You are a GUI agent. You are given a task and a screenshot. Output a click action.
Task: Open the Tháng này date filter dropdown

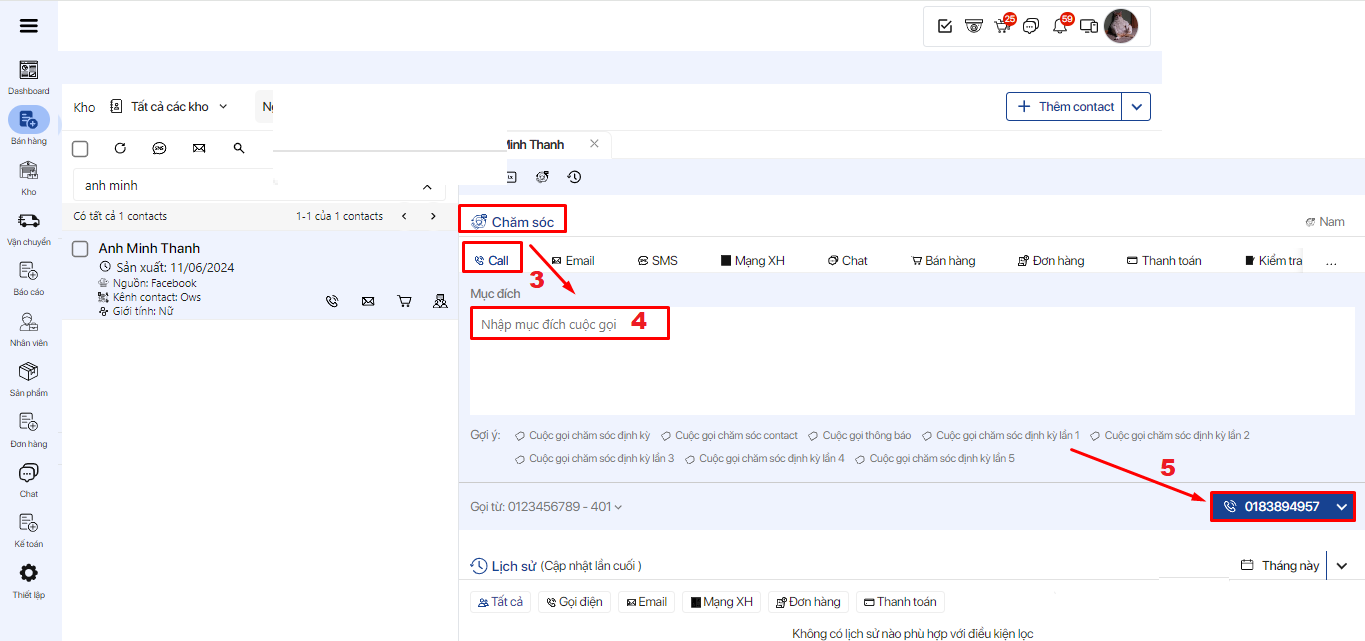pyautogui.click(x=1342, y=566)
